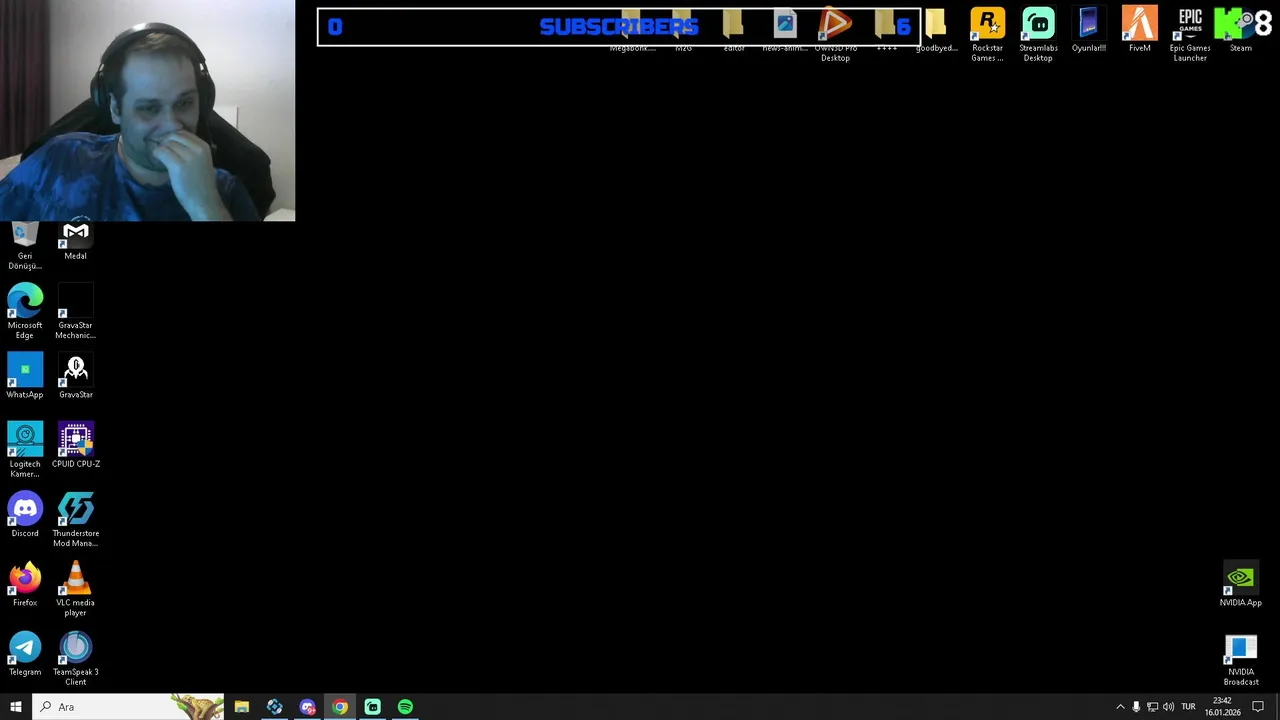Launch CPUID CPU-Z shortcut
Screen dimensions: 1280x720
pyautogui.click(x=75, y=445)
